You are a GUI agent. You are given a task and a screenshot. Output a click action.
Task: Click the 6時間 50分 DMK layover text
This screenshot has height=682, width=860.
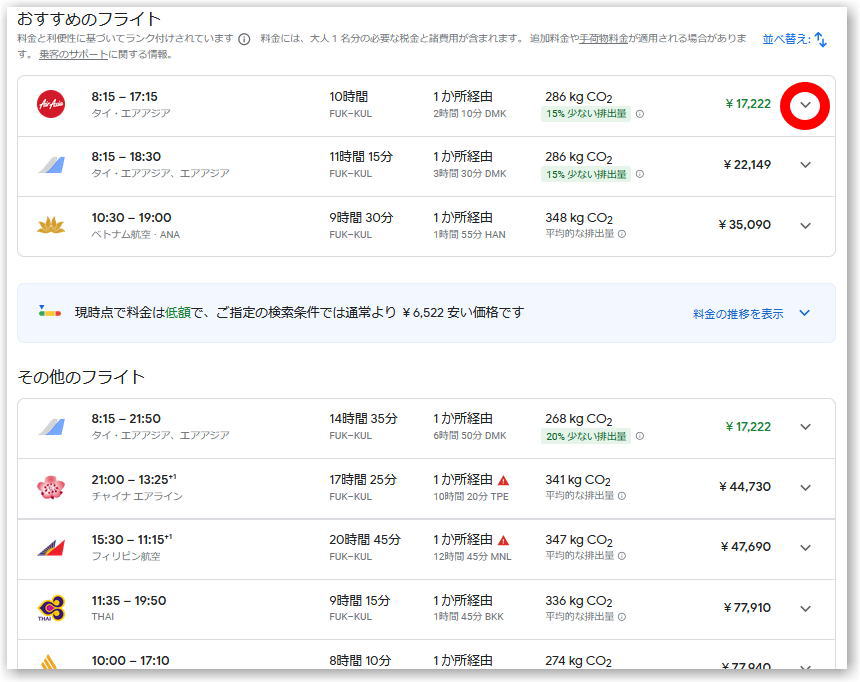tap(469, 436)
